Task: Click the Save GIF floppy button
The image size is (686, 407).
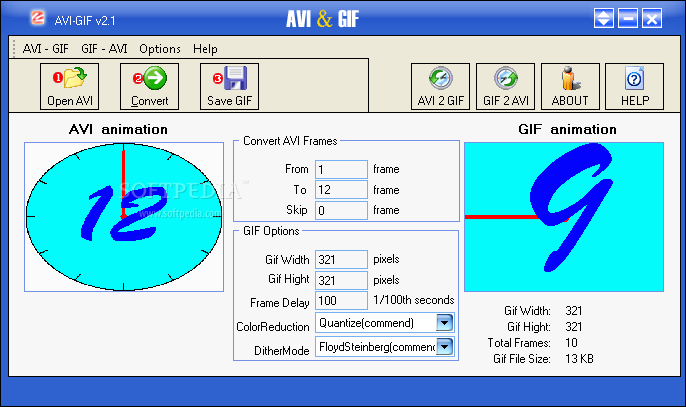Action: pyautogui.click(x=229, y=86)
